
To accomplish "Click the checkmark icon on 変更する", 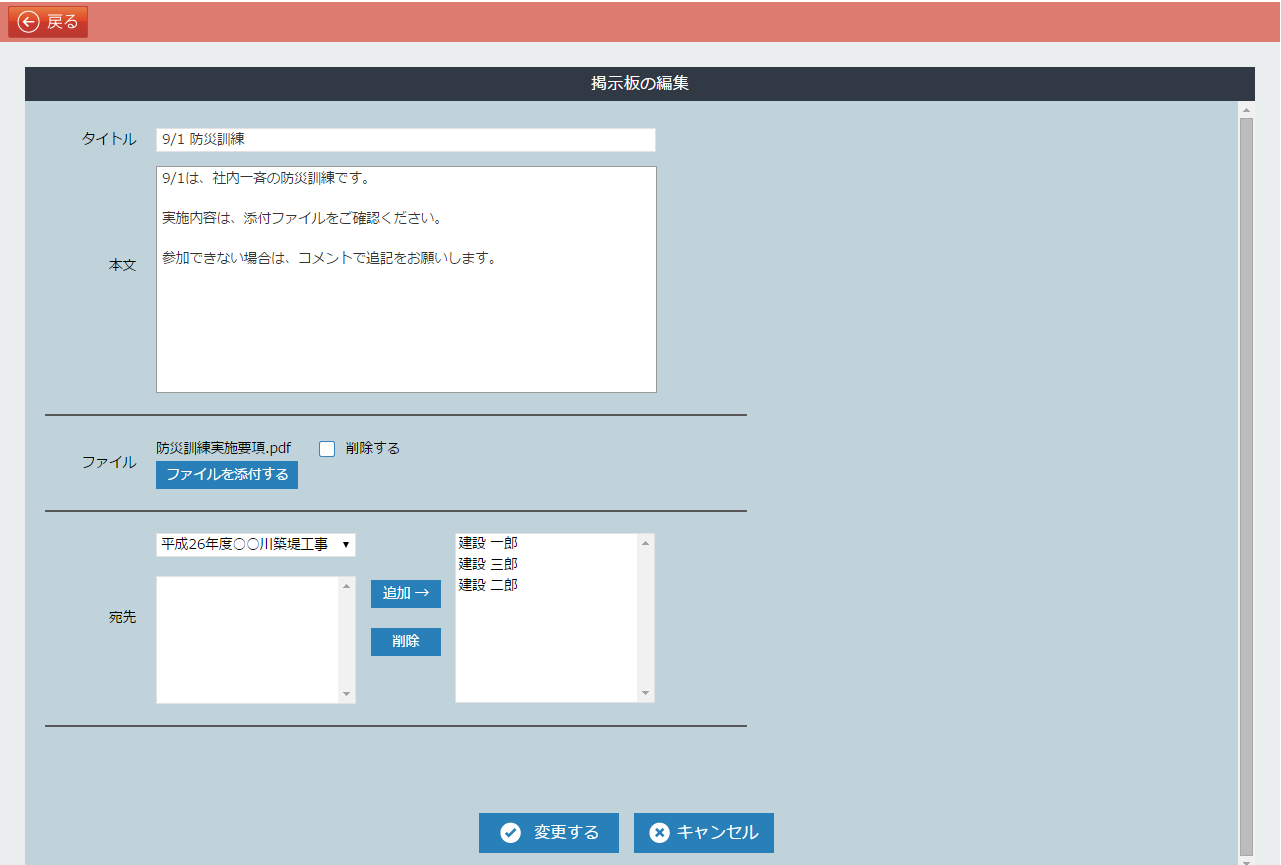I will (x=511, y=833).
